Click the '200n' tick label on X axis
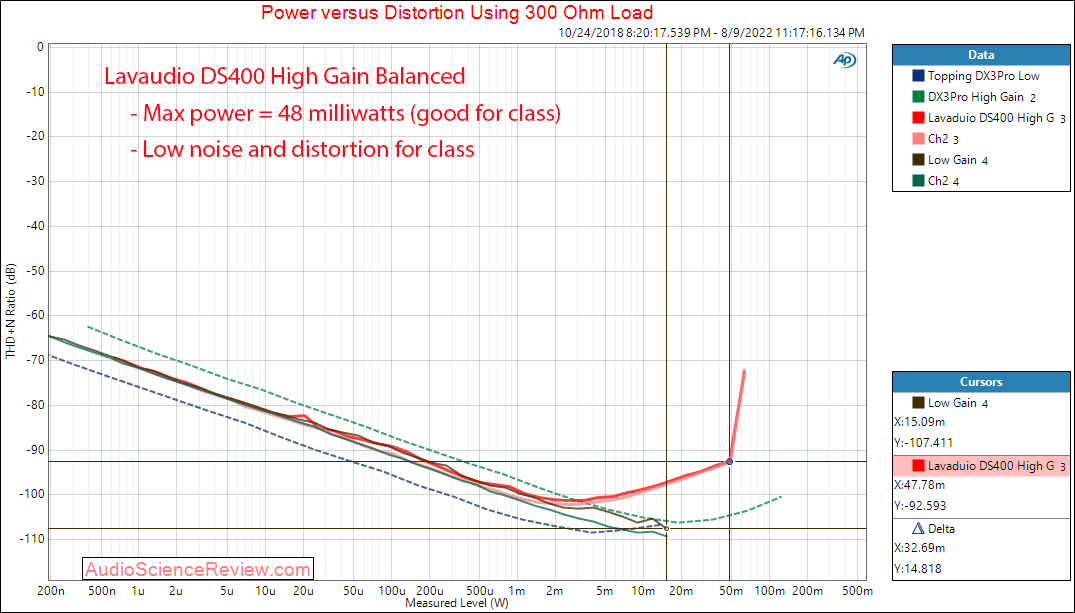Screen dimensions: 1075x613 [51, 590]
